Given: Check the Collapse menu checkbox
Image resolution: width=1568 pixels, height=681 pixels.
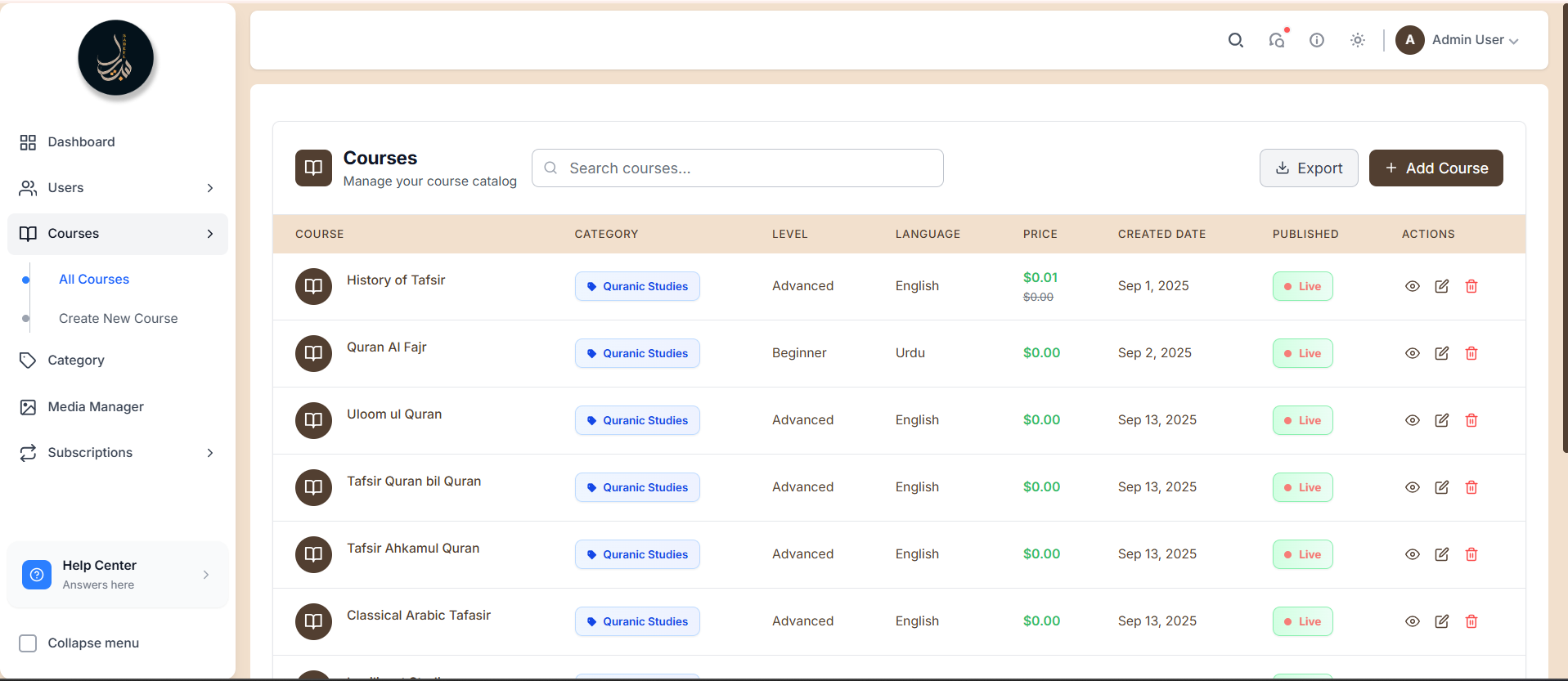Looking at the screenshot, I should [28, 643].
